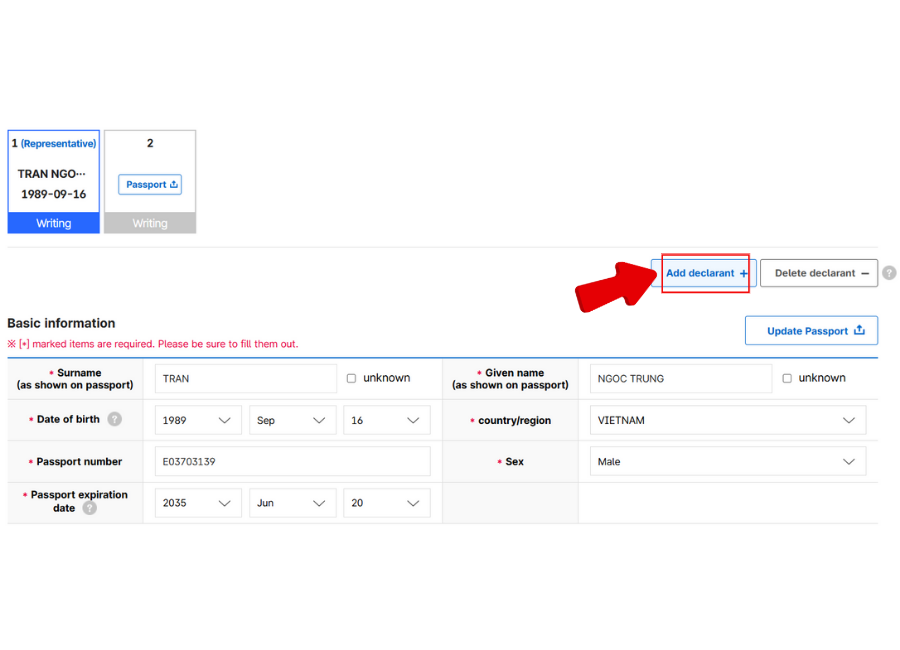Viewport: 900px width, 650px height.
Task: Open passport expiration day dropdown 20
Action: (386, 503)
